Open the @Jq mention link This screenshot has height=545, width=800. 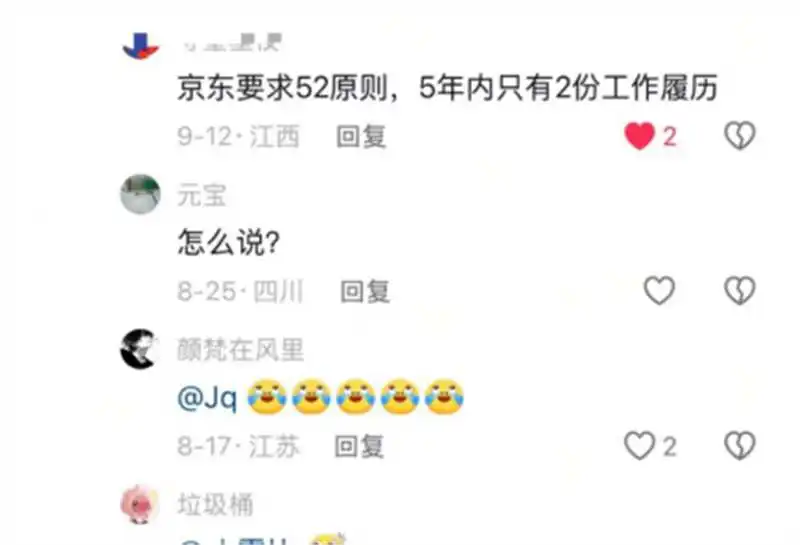coord(207,397)
